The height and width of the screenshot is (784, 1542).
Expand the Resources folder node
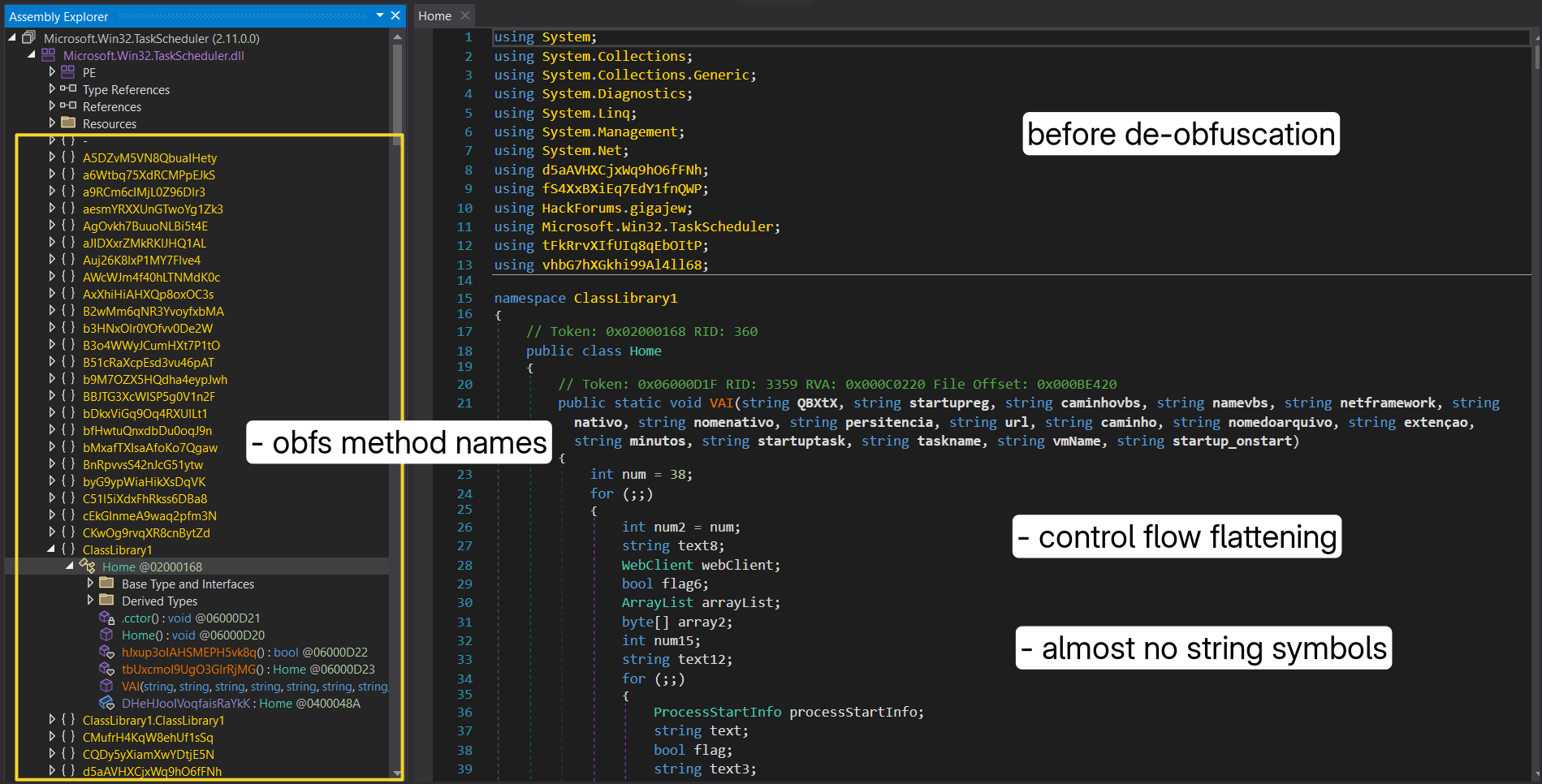pos(52,123)
